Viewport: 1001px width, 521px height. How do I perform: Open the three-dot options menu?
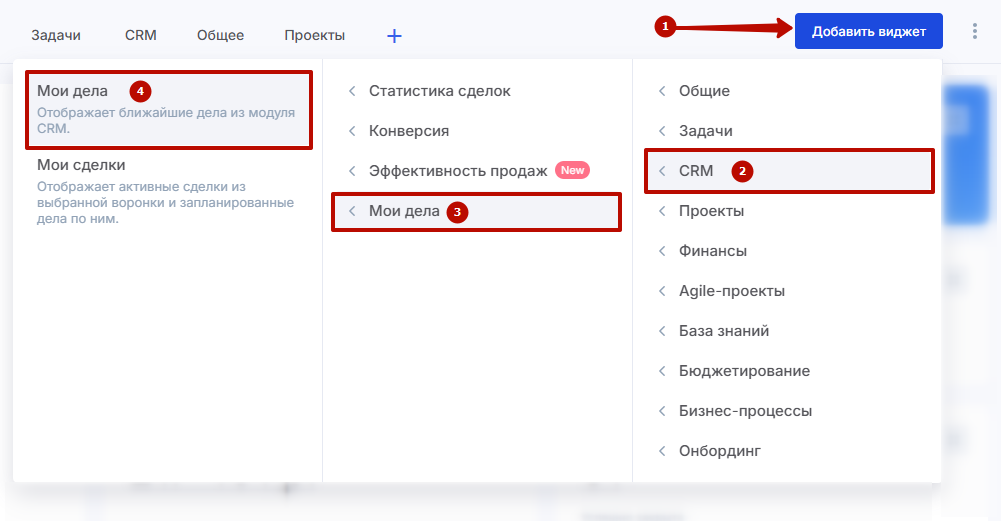pyautogui.click(x=974, y=31)
